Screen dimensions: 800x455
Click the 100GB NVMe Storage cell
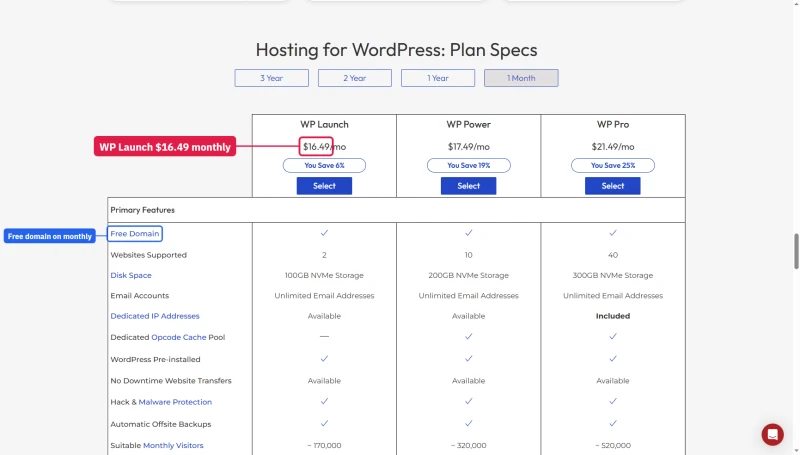[324, 275]
